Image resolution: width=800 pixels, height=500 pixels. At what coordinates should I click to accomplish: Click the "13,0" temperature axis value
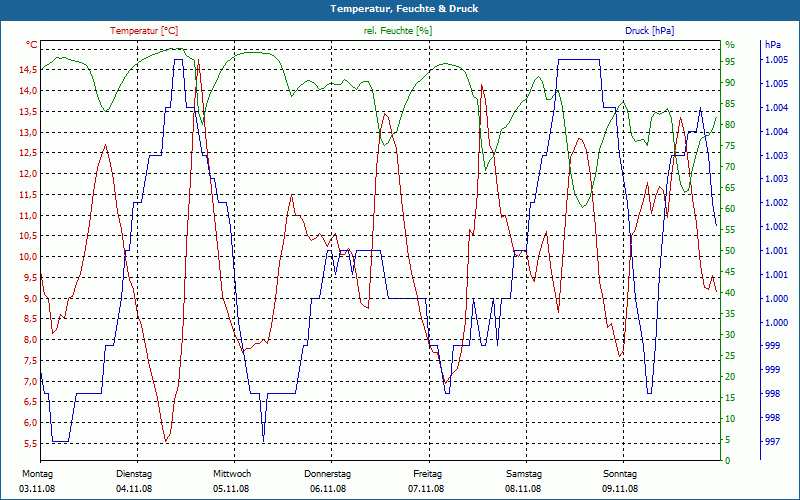pyautogui.click(x=28, y=133)
